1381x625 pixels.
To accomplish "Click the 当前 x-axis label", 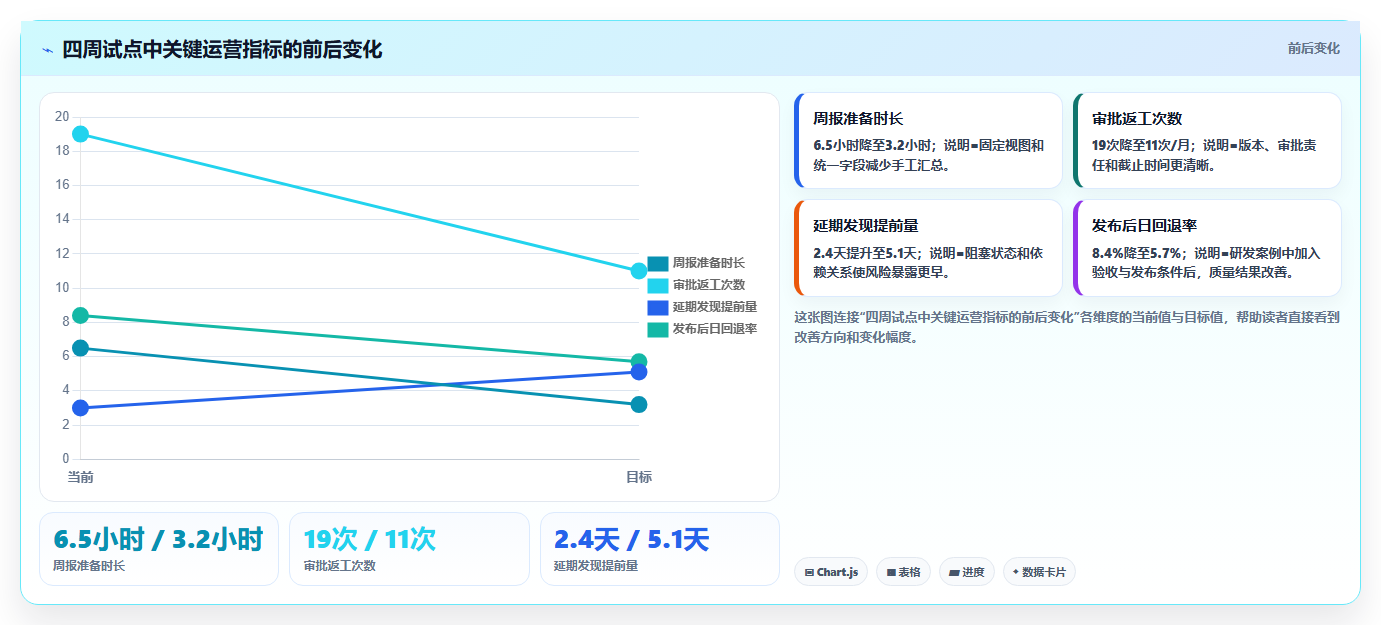I will pos(81,477).
